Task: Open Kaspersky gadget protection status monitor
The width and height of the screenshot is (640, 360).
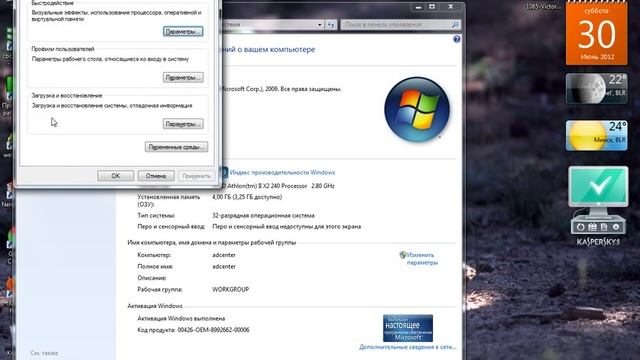Action: 598,187
